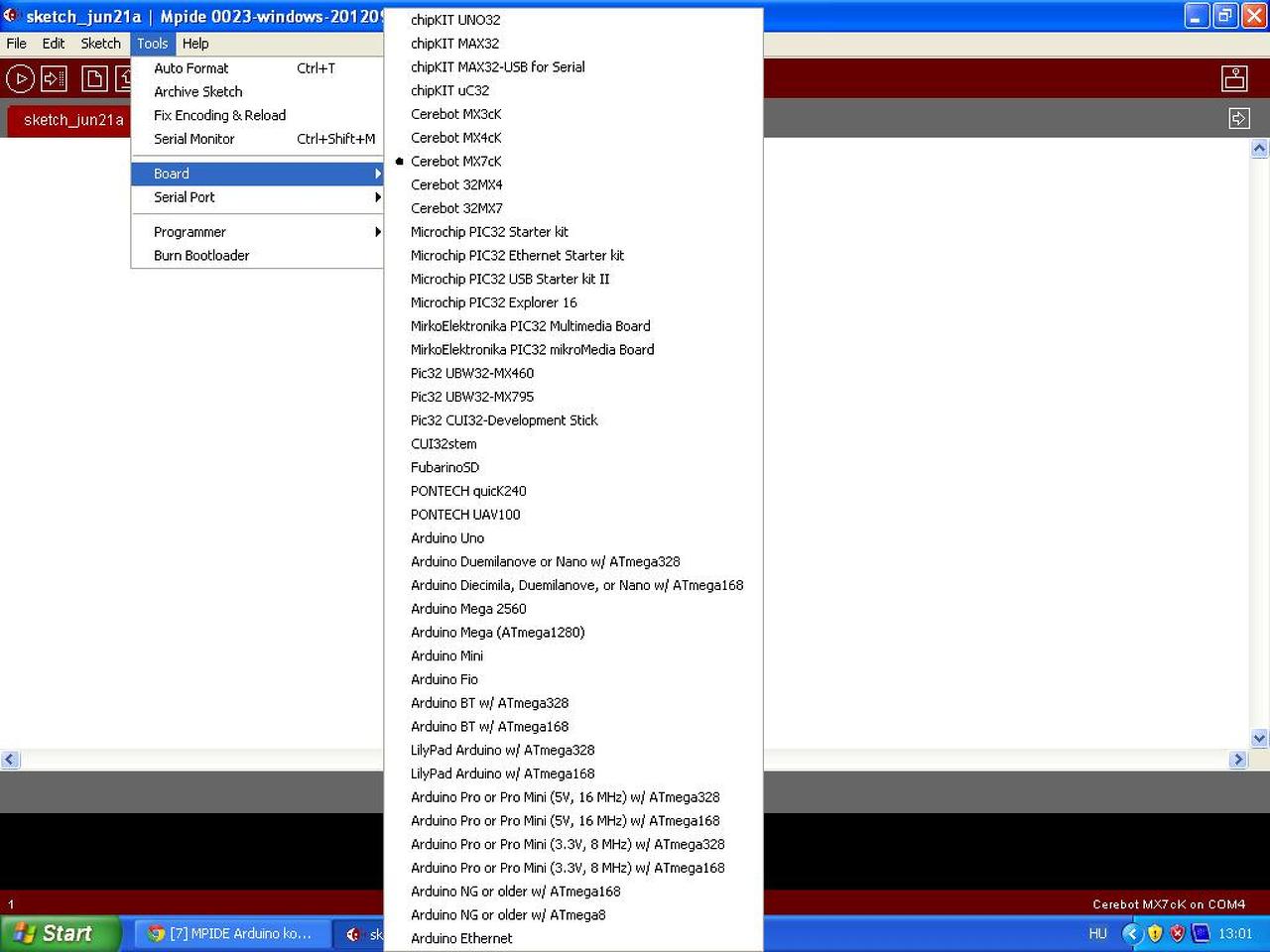This screenshot has height=952, width=1270.
Task: Open the Windows Start menu
Action: tap(61, 933)
